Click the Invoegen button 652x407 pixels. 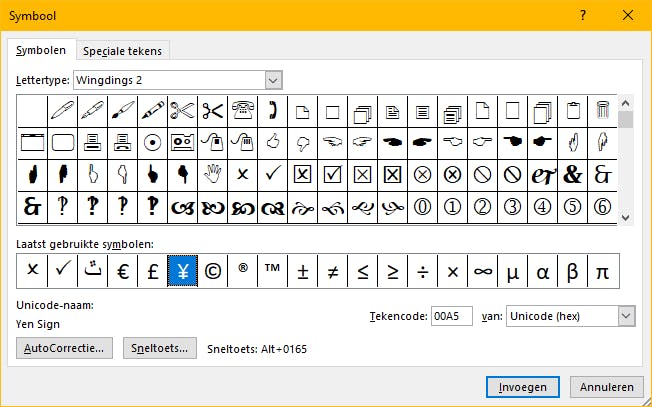click(x=522, y=387)
